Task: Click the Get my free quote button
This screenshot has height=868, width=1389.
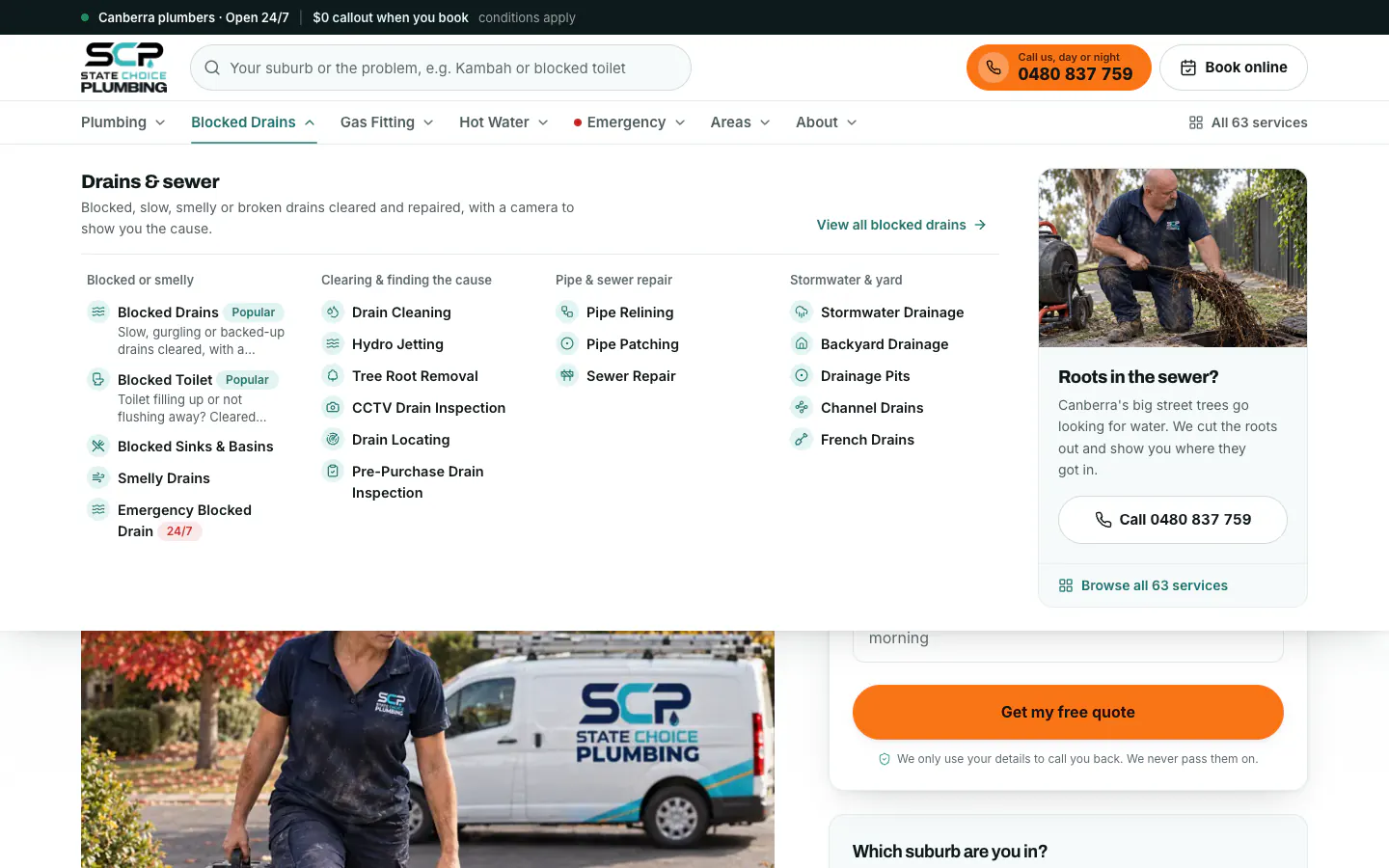Action: tap(1068, 713)
